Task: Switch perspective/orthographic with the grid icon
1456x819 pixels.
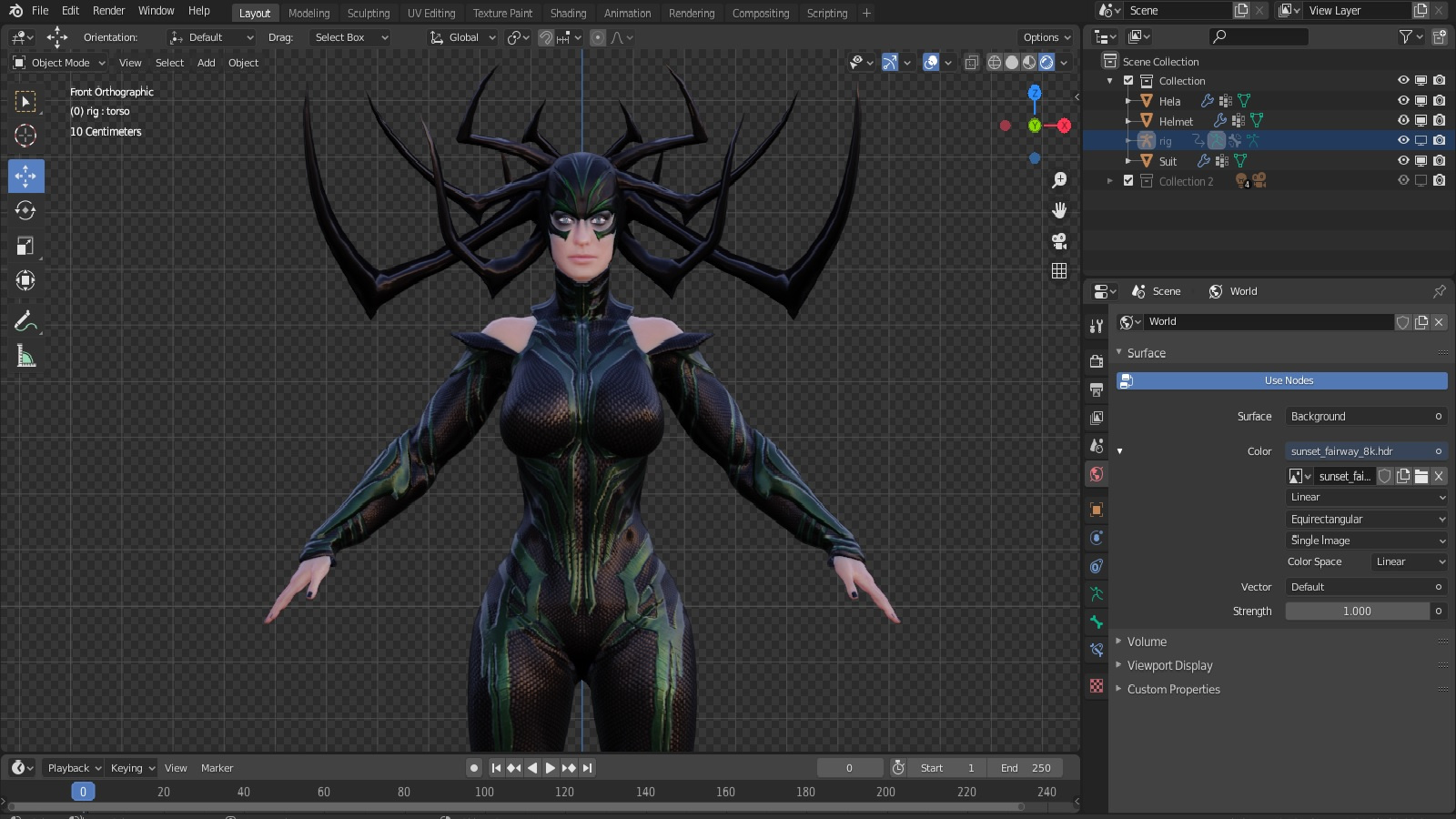Action: pos(1059,271)
